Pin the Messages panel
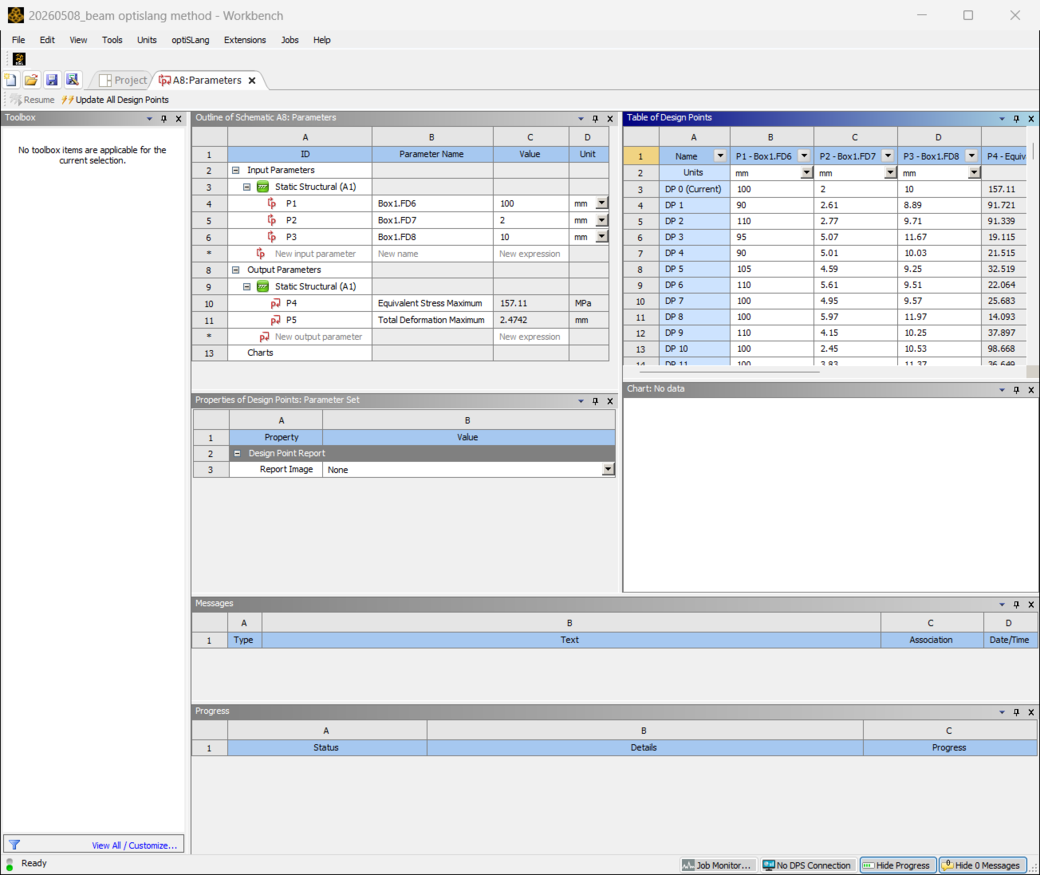 point(1016,604)
